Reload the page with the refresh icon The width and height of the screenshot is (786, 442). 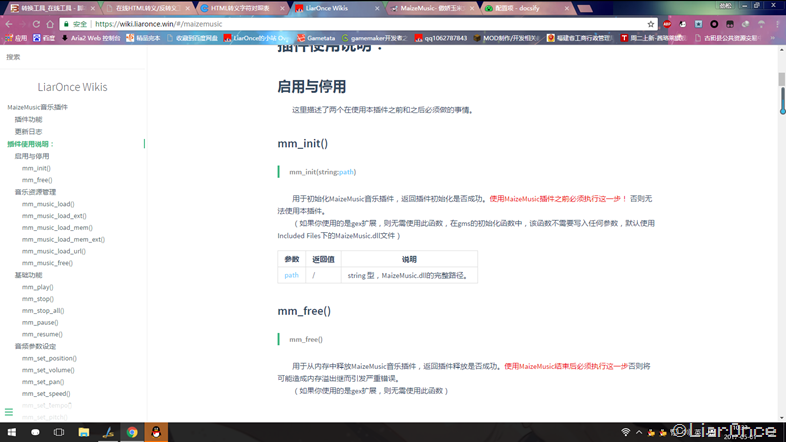pos(36,24)
